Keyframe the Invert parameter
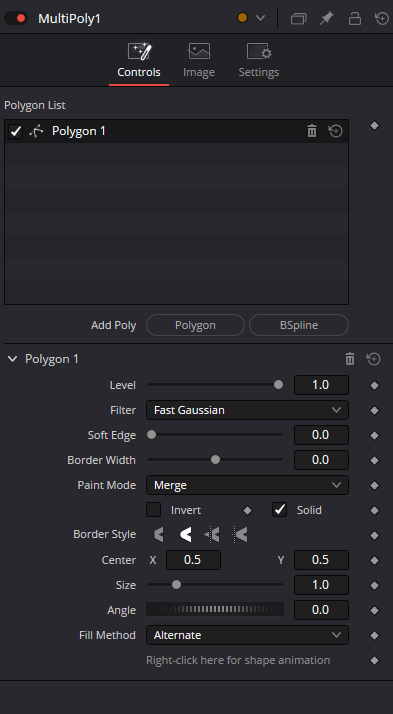 tap(247, 510)
